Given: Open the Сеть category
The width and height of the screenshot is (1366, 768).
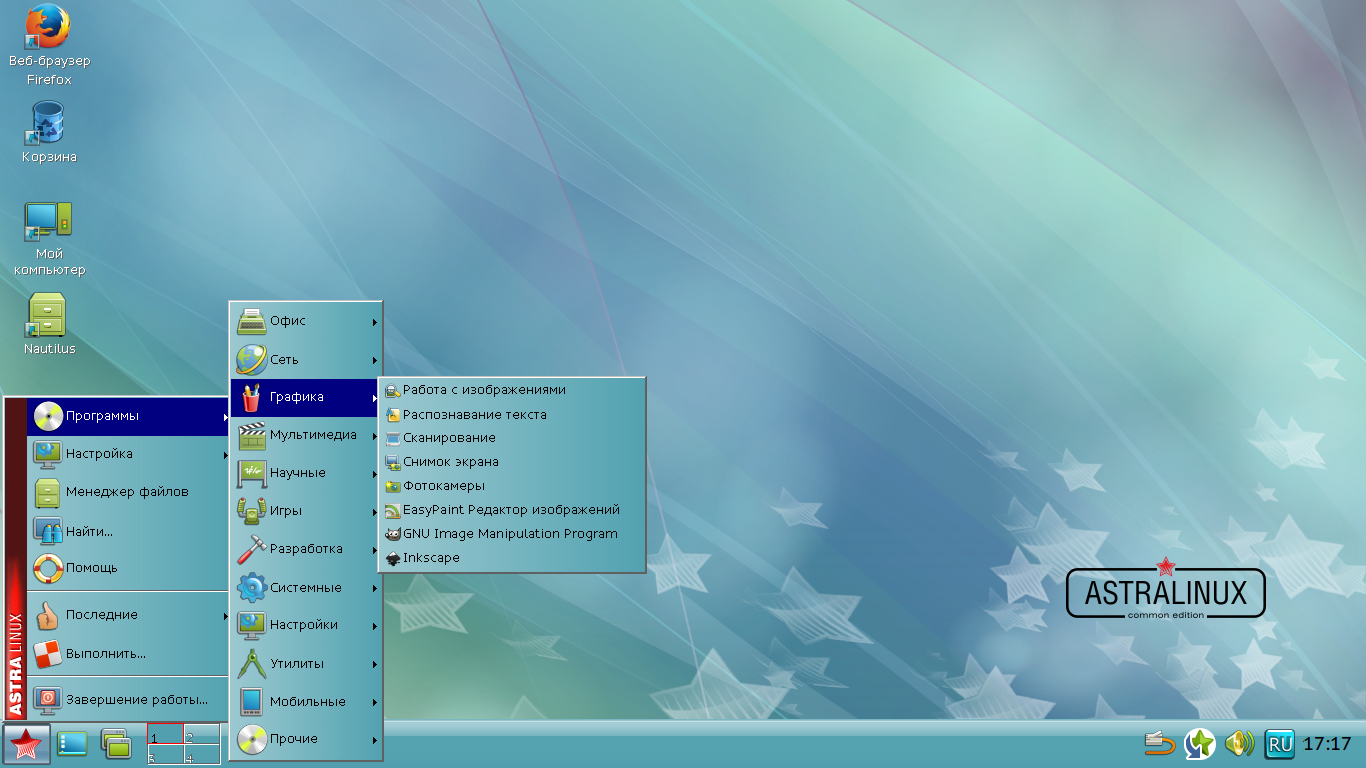Looking at the screenshot, I should pos(306,360).
